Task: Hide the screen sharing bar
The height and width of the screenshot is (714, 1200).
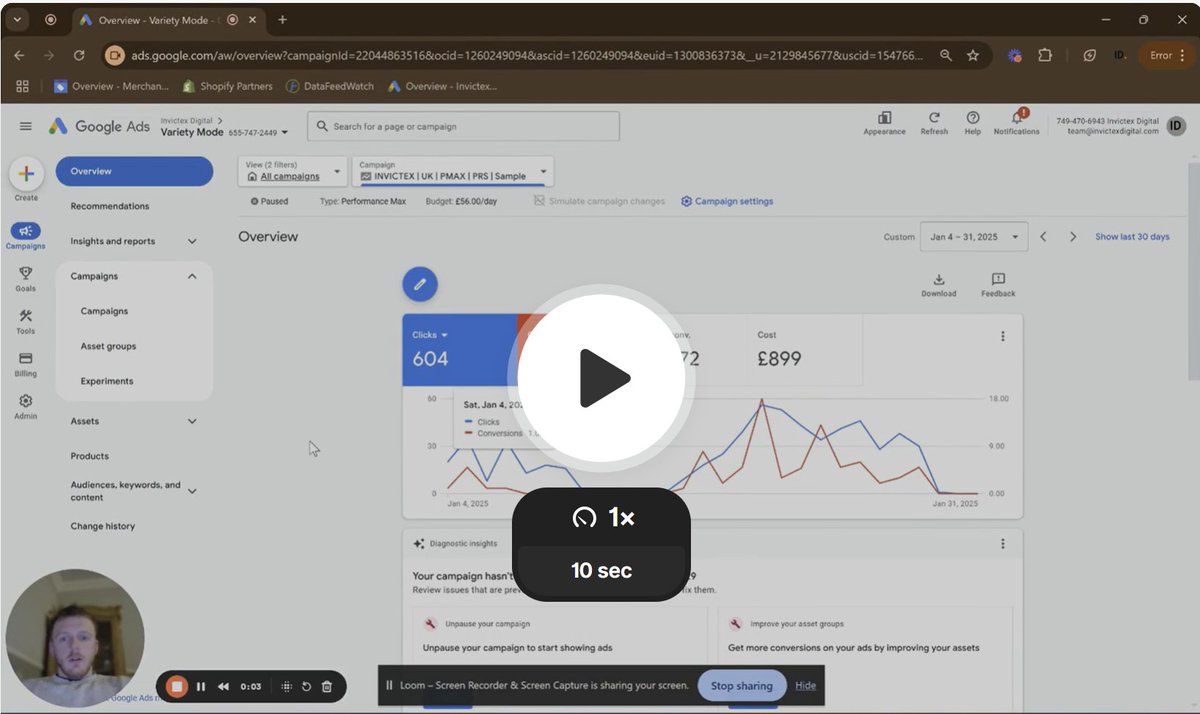Action: click(806, 686)
